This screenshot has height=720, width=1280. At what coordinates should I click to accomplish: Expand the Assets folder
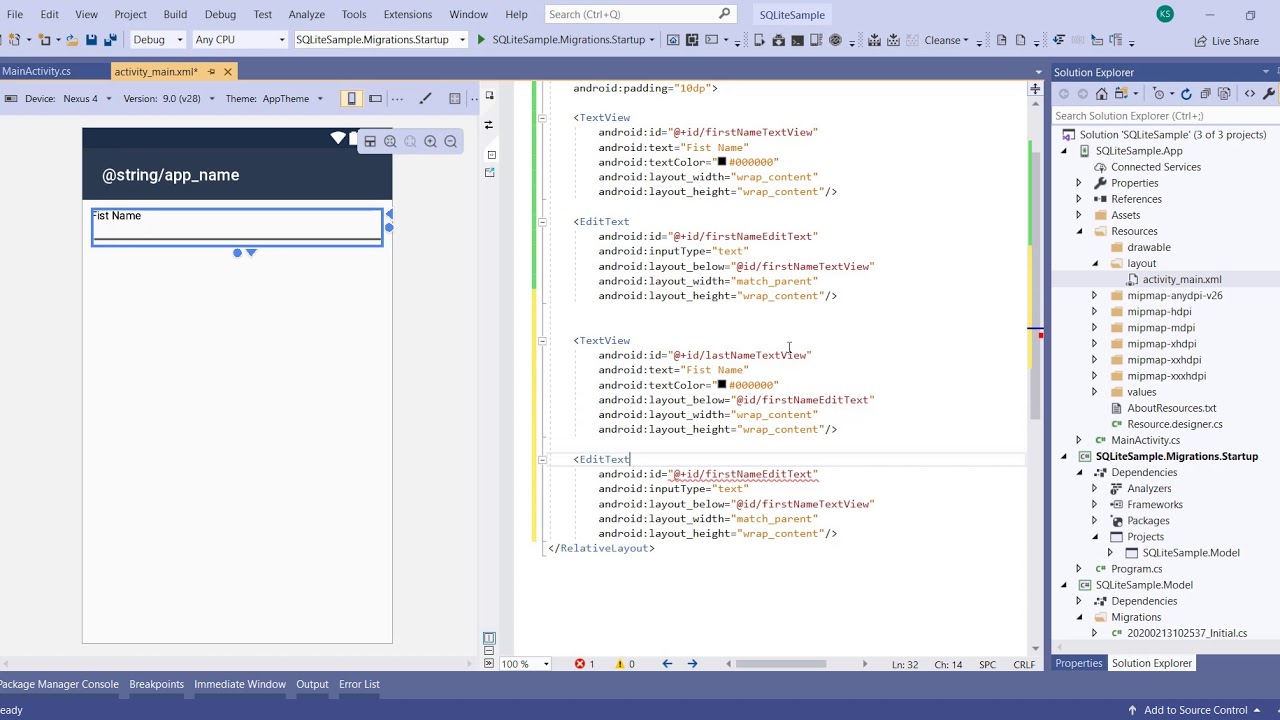click(x=1079, y=215)
